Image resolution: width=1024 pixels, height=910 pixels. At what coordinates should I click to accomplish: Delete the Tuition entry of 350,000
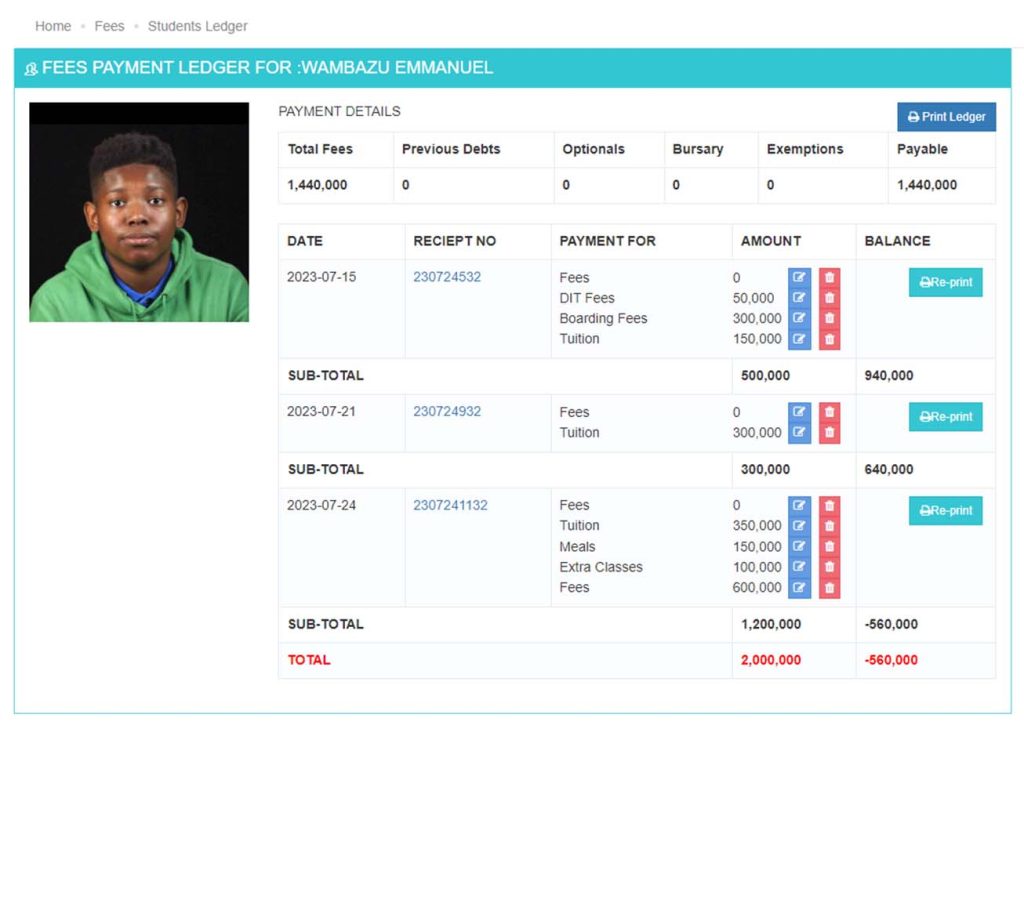830,525
